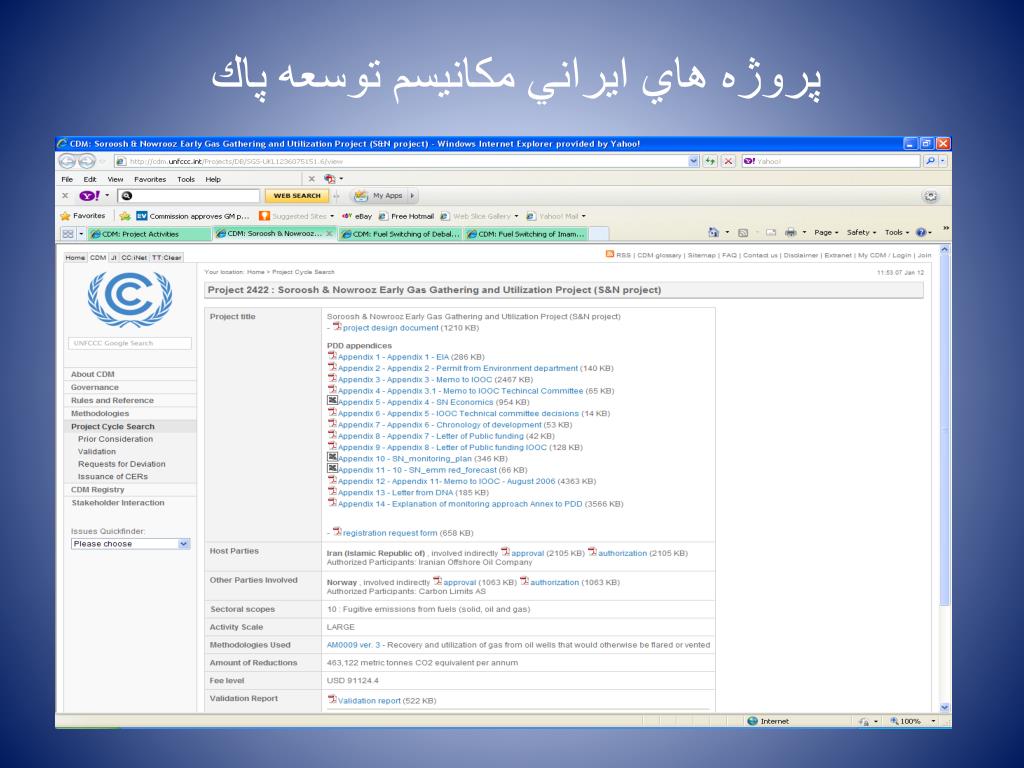Click the browser Back arrow button
The image size is (1024, 768).
[67, 161]
